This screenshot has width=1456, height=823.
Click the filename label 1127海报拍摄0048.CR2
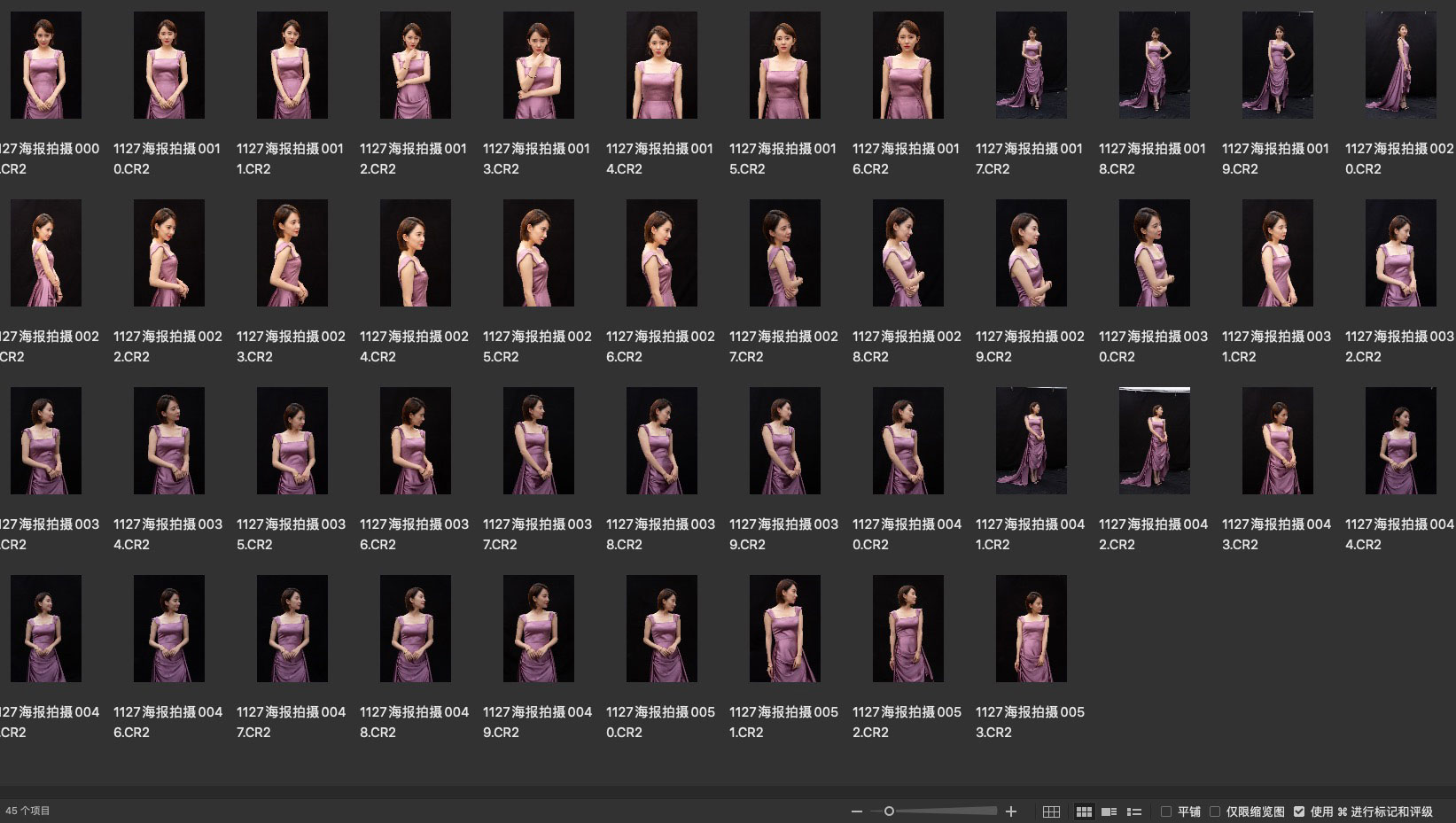(x=413, y=722)
